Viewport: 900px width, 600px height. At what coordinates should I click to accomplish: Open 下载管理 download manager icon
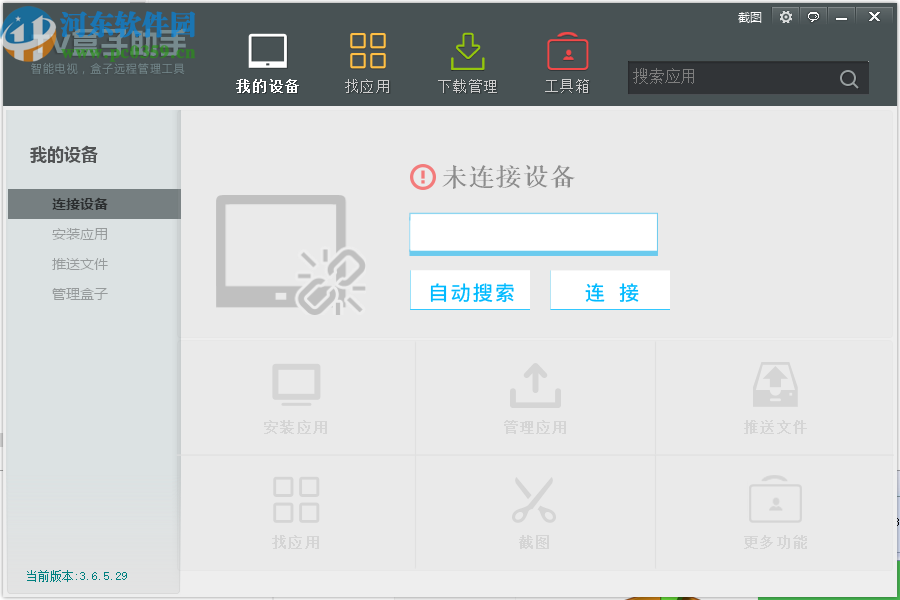tap(467, 50)
